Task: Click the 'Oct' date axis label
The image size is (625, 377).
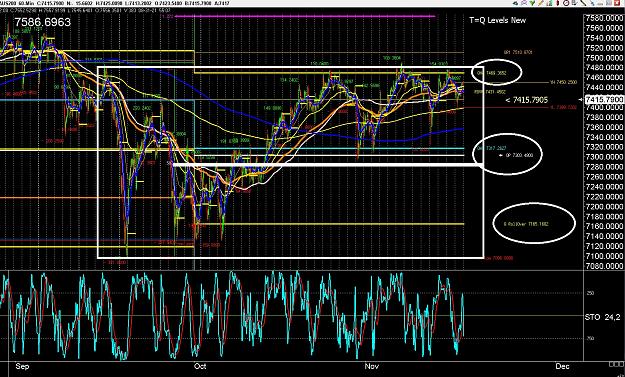Action: pos(200,366)
